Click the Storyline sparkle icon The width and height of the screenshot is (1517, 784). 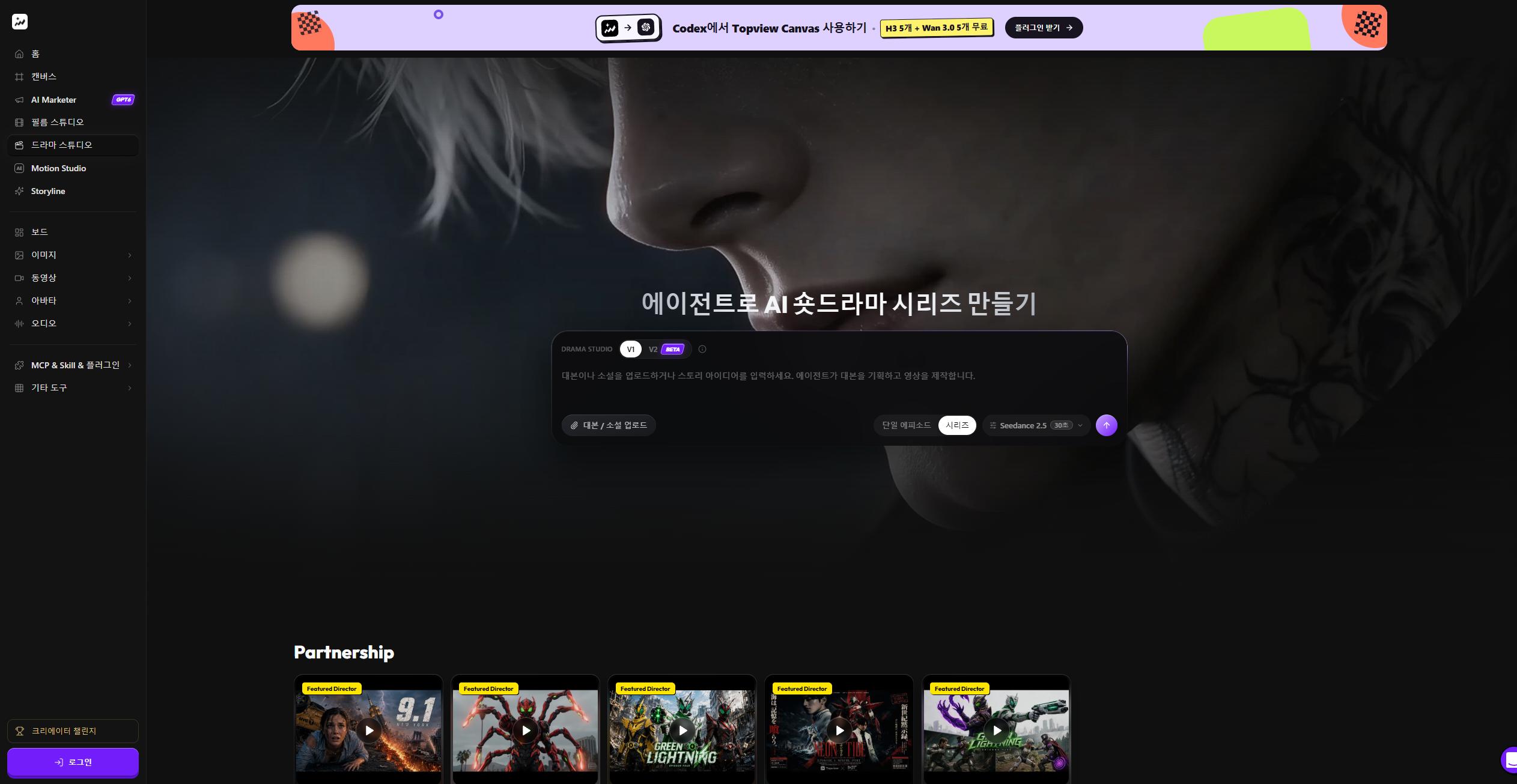[19, 191]
